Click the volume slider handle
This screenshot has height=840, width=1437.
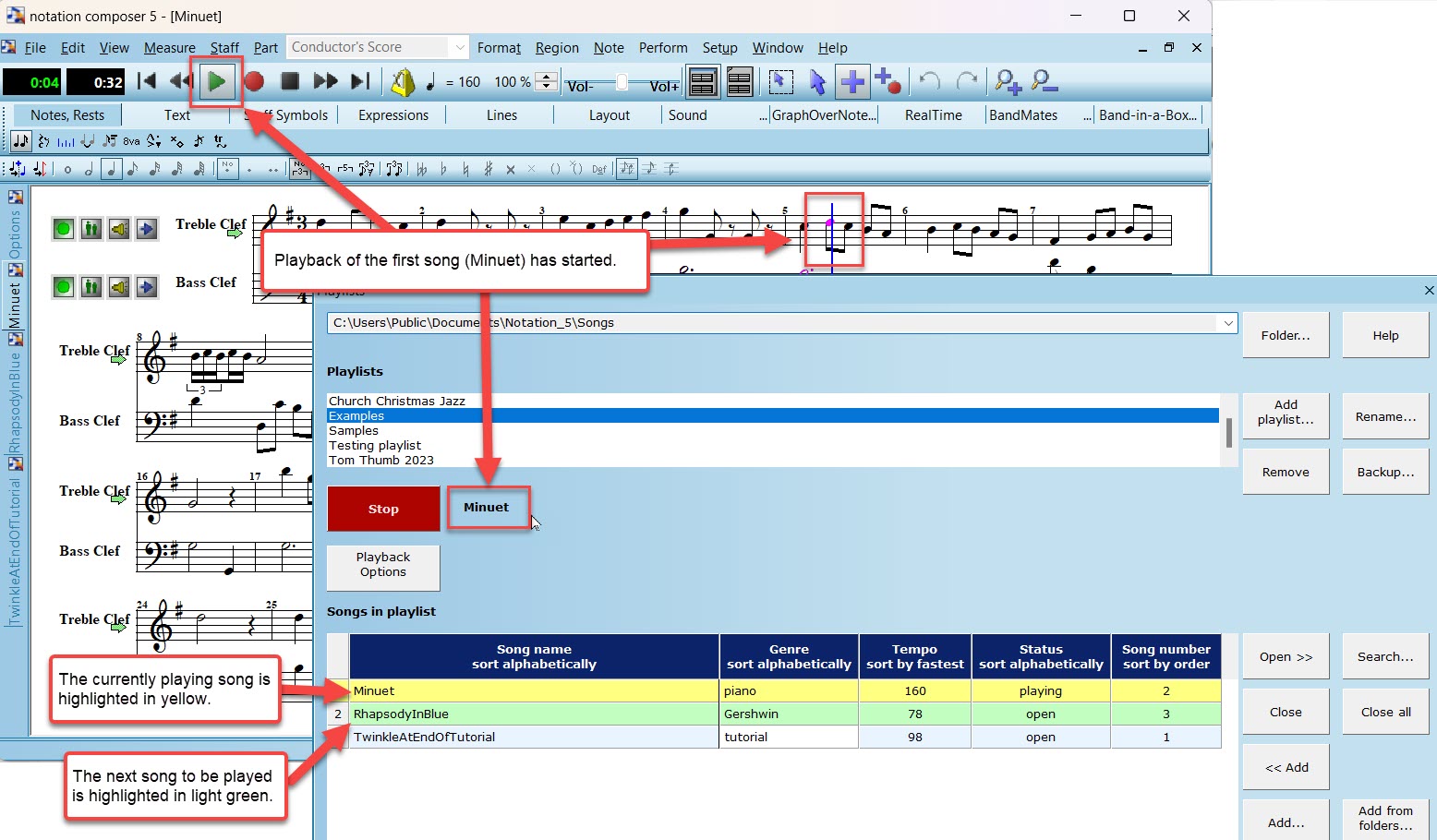(622, 83)
